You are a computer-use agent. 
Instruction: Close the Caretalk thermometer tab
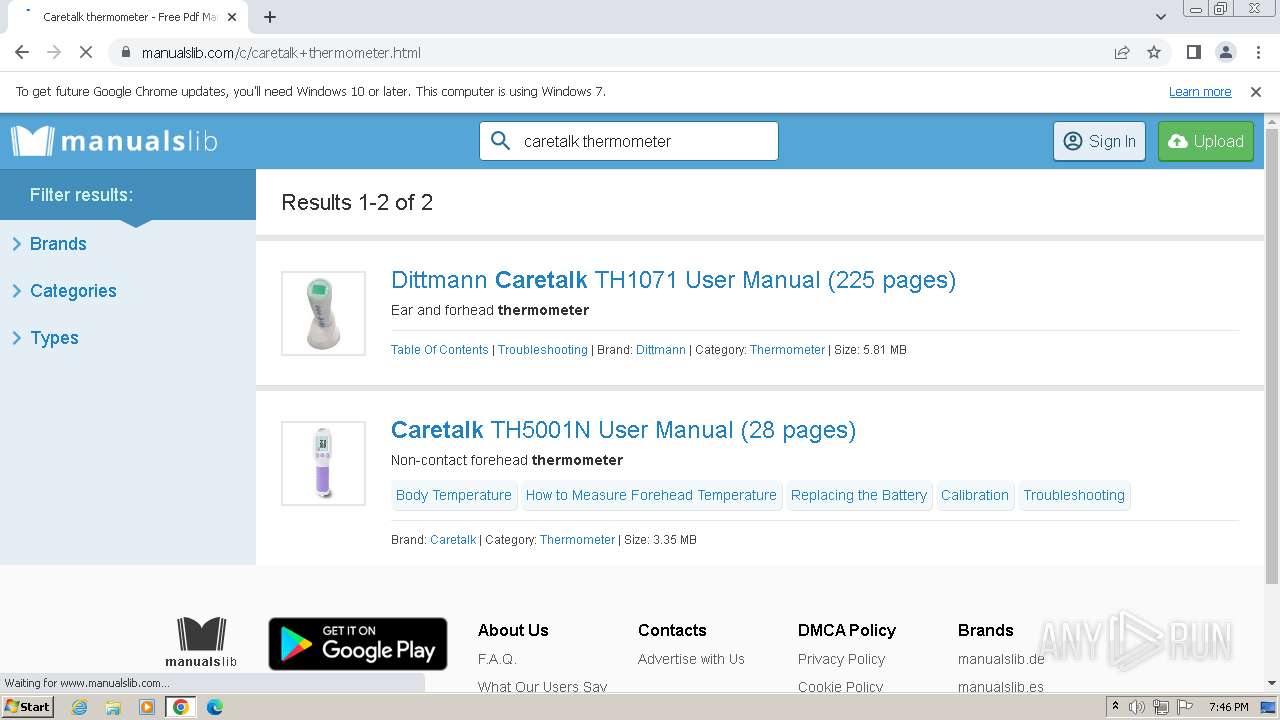[232, 17]
